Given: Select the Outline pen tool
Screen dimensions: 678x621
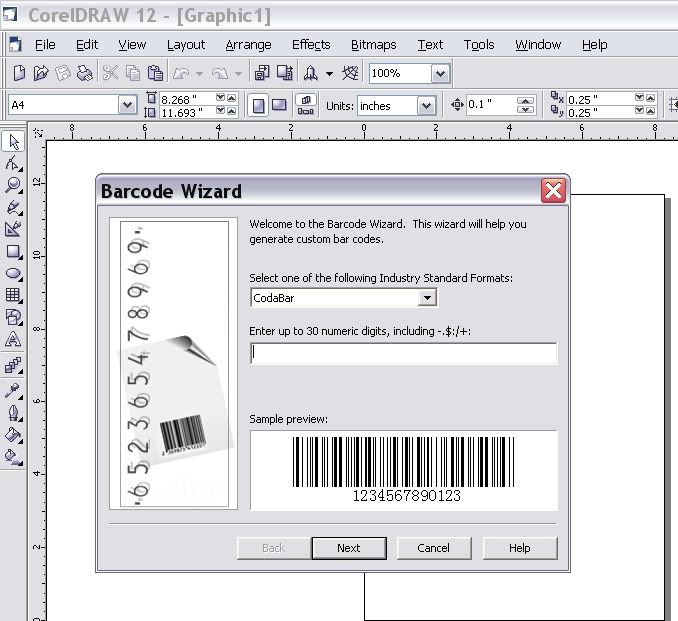Looking at the screenshot, I should coord(13,413).
